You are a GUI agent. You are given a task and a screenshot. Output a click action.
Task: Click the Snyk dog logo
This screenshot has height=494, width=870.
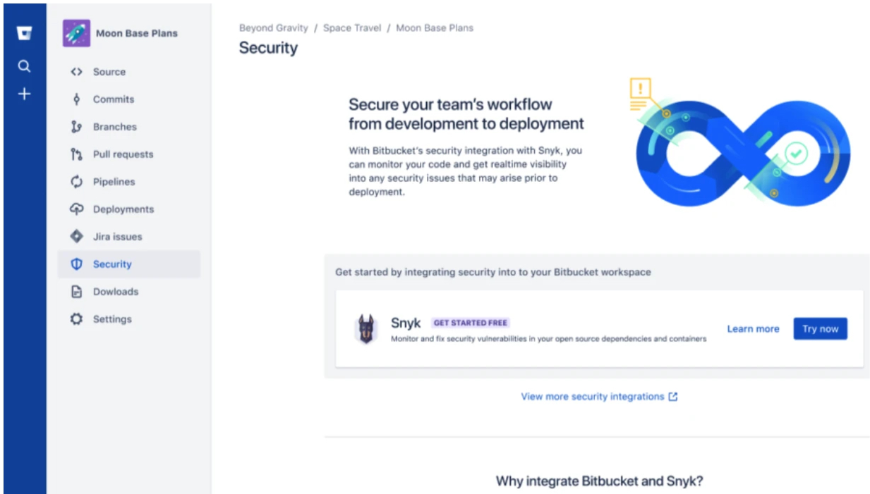(x=367, y=329)
